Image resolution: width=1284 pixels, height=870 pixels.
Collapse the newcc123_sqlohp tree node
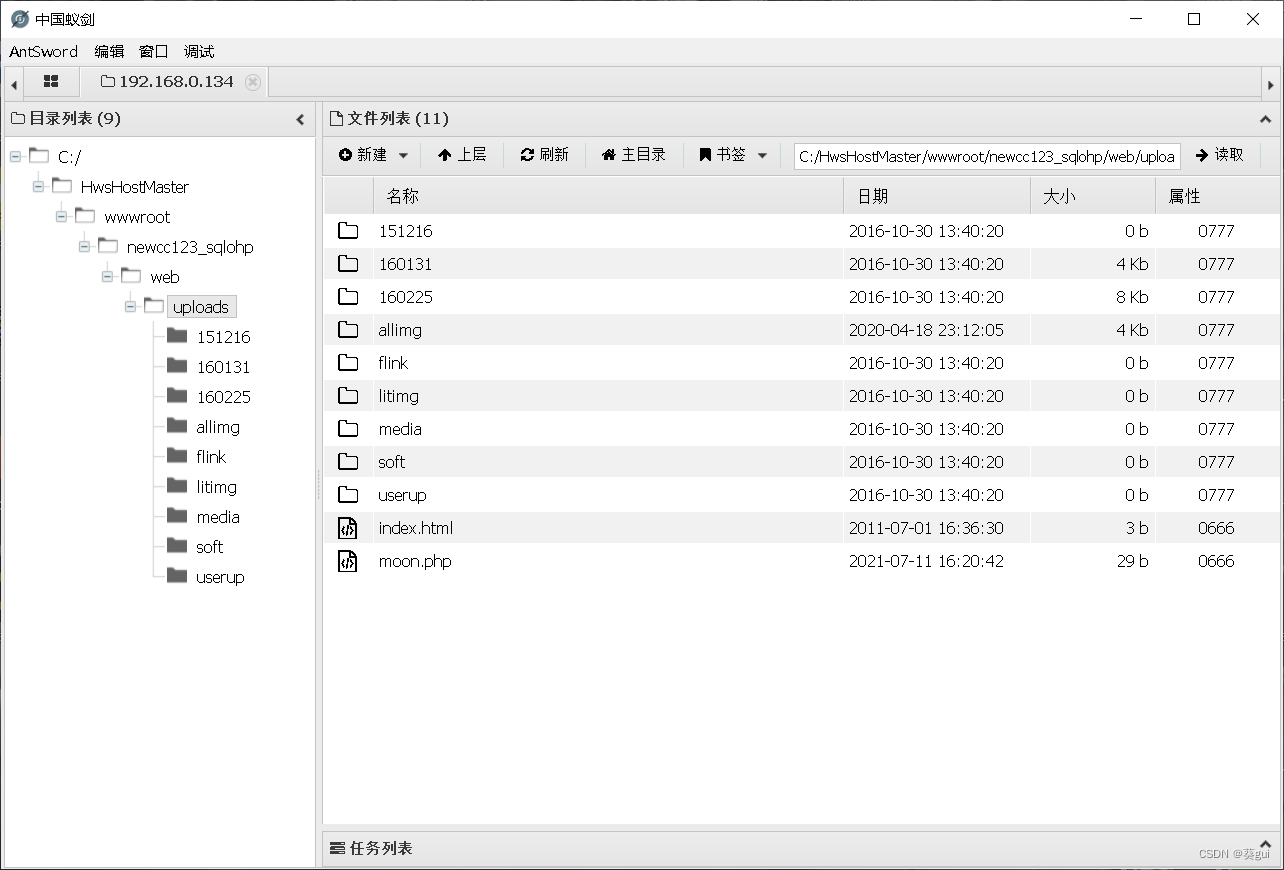(84, 247)
